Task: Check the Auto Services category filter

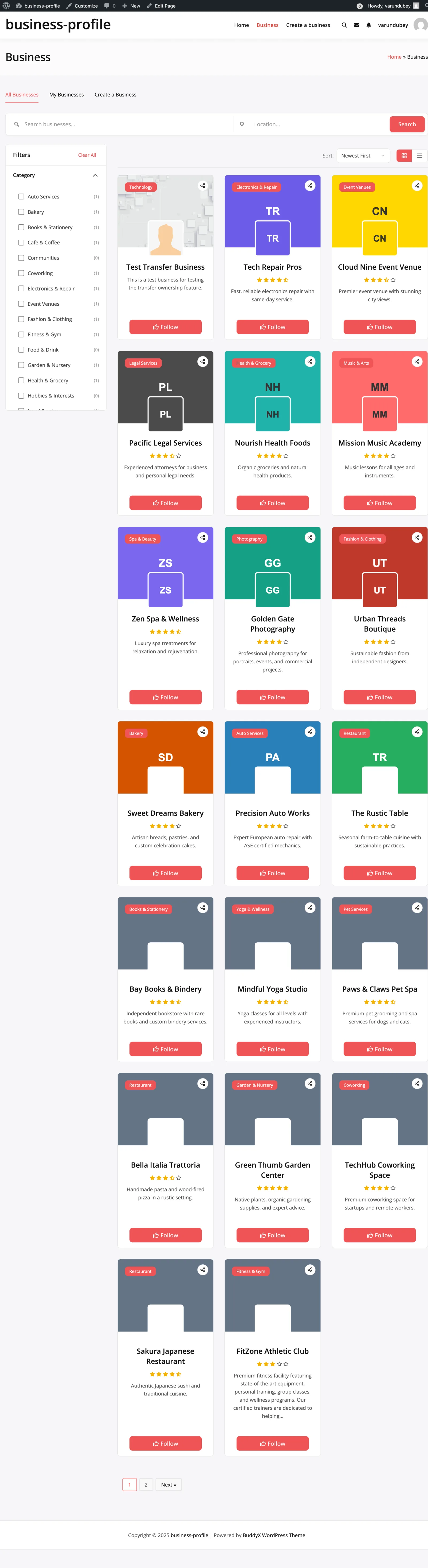Action: 21,197
